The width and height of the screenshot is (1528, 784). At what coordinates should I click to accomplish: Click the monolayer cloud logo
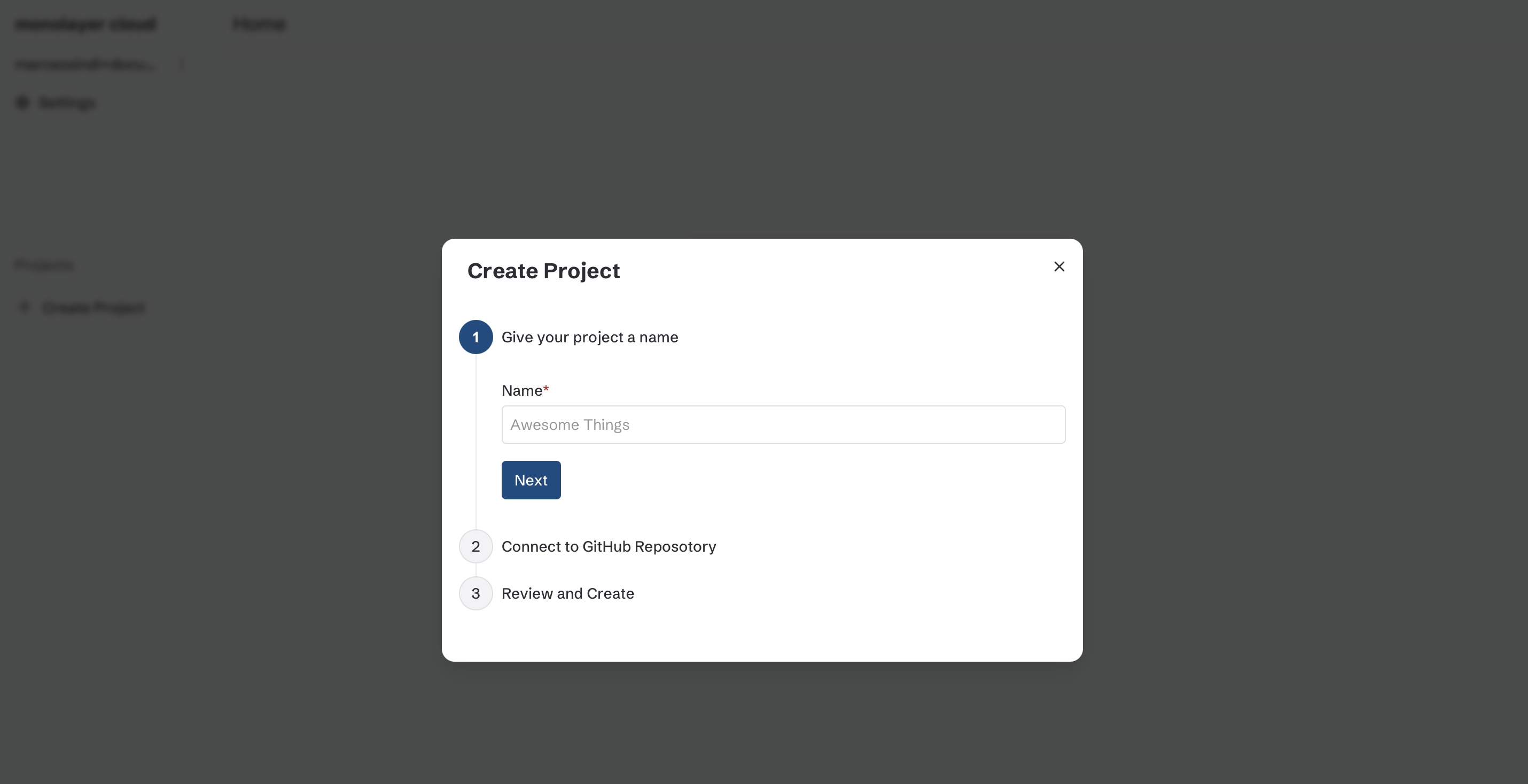tap(84, 25)
